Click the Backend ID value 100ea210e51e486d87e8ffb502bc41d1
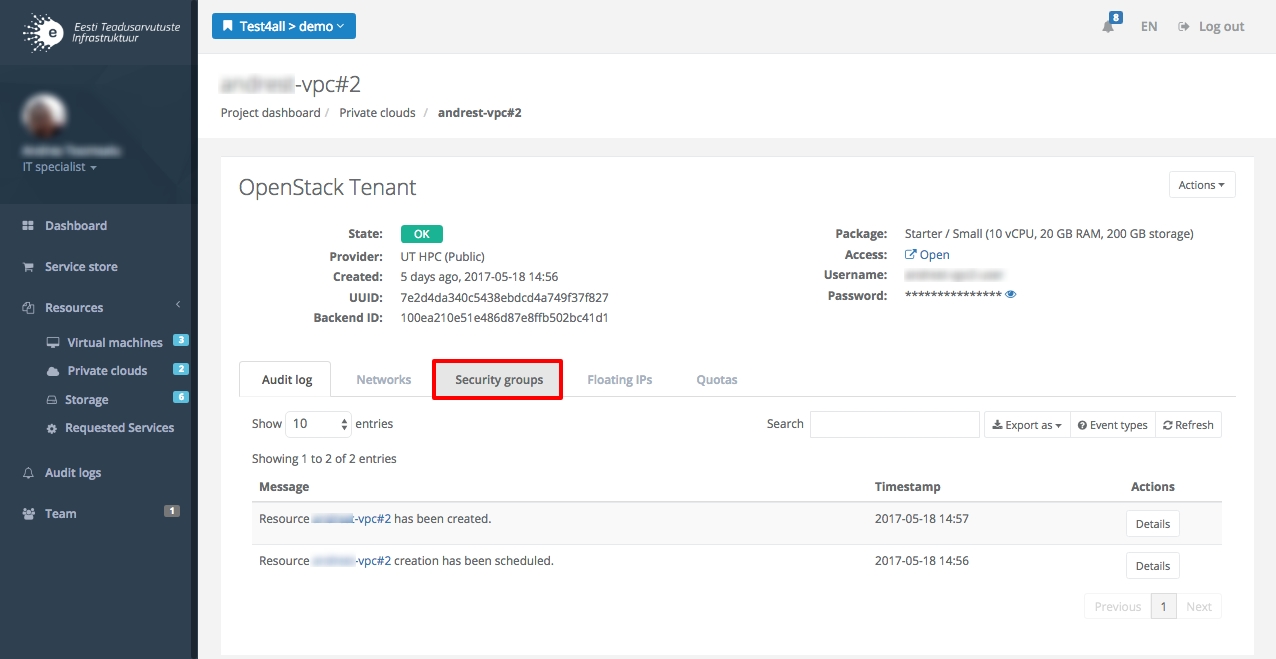This screenshot has height=659, width=1276. click(505, 318)
